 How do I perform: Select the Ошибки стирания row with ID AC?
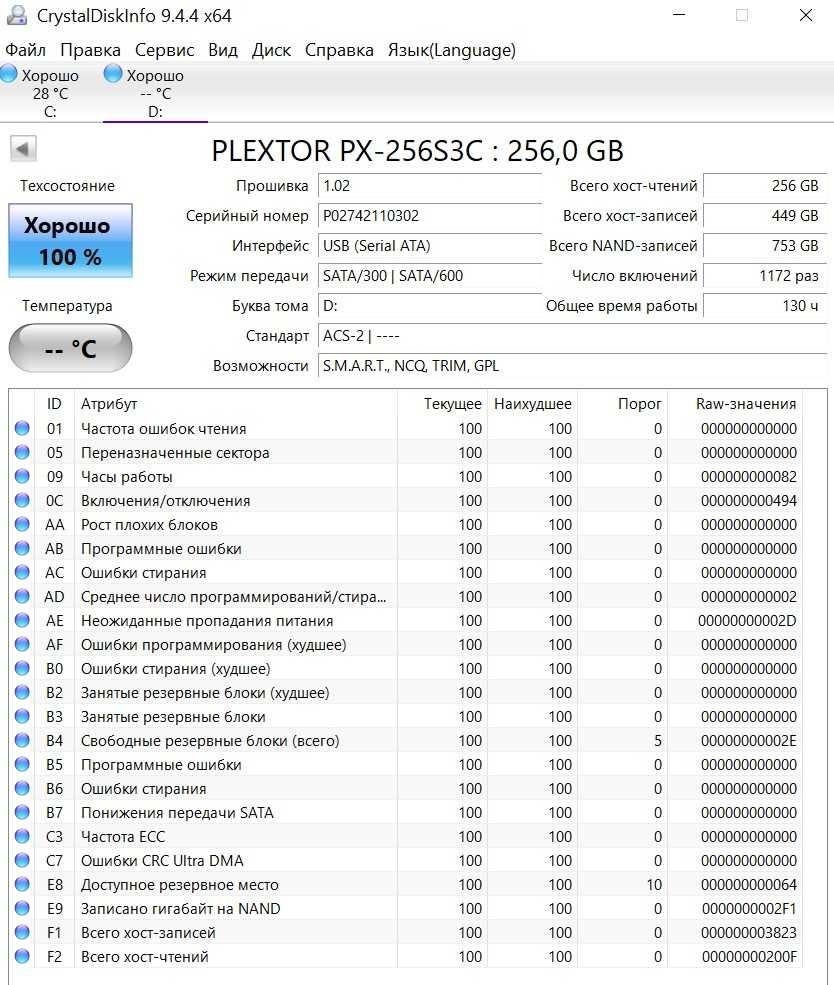point(406,572)
